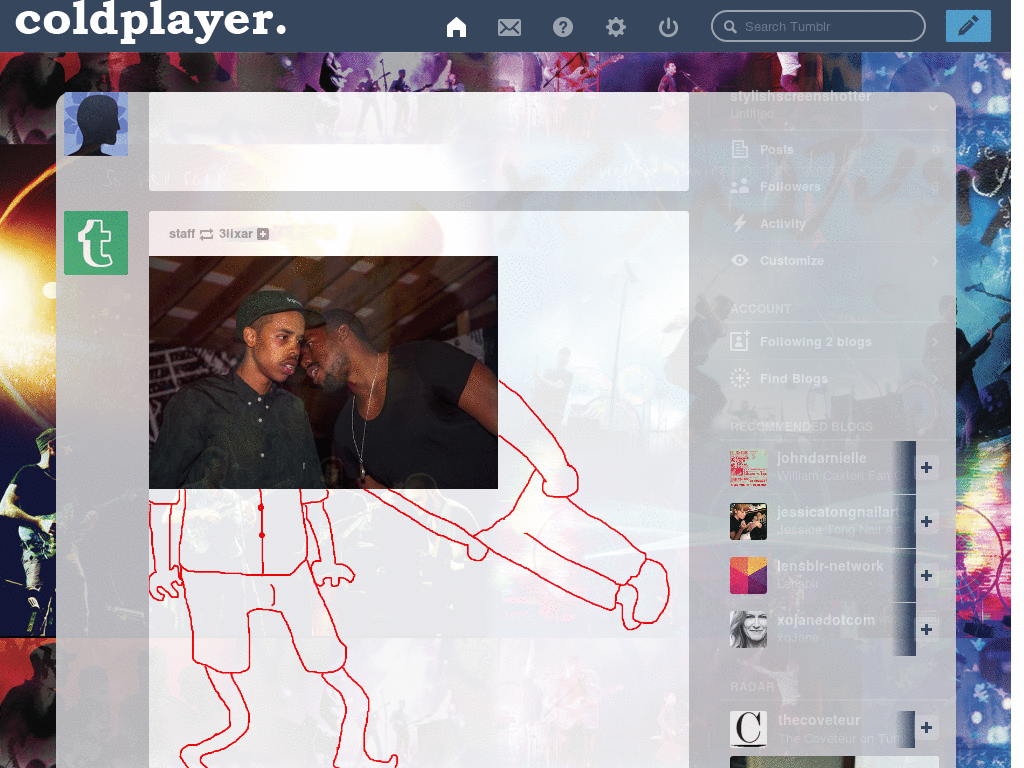
Task: Open Following 2 blogs
Action: click(x=835, y=342)
